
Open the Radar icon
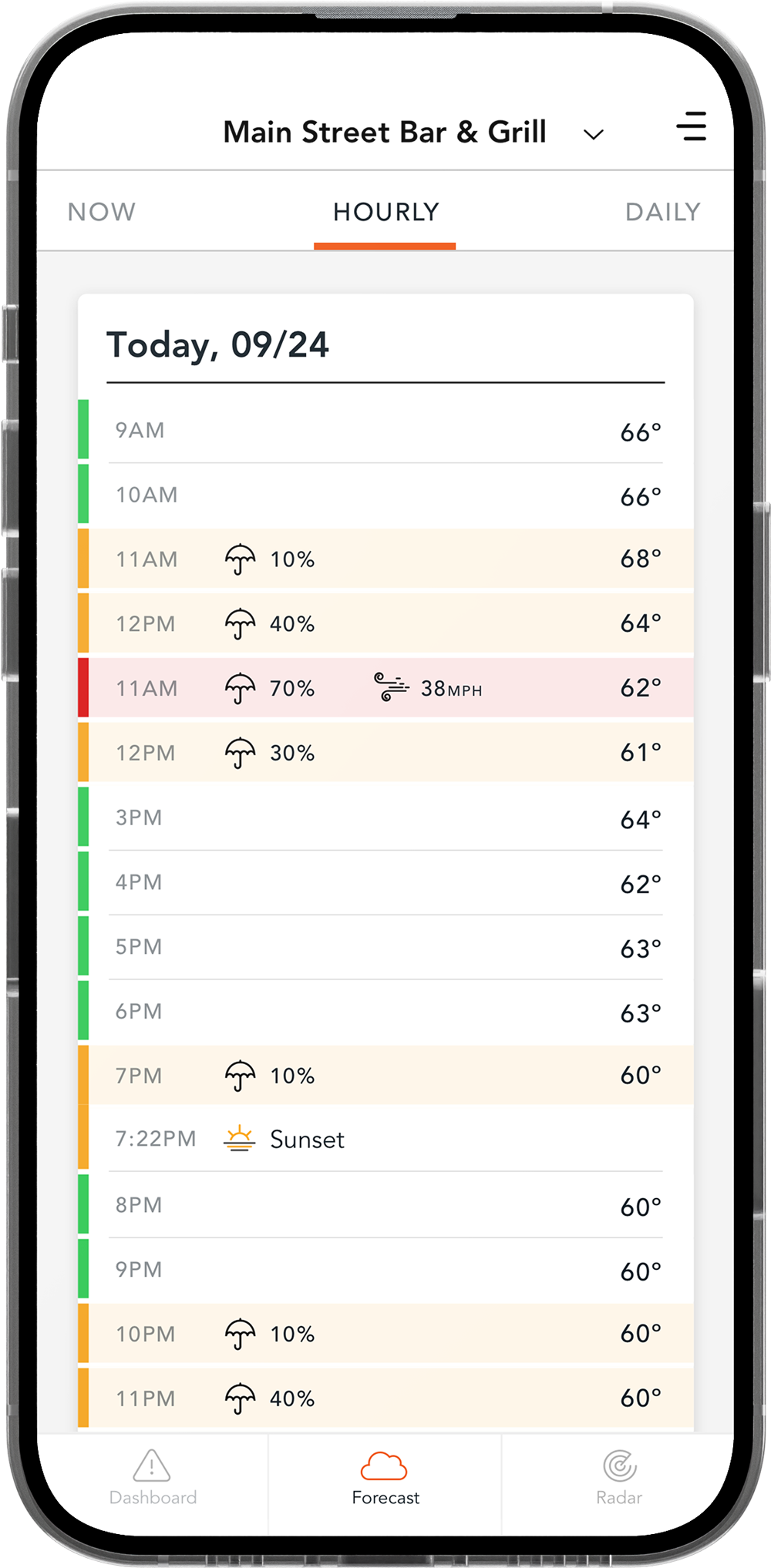[x=619, y=1466]
